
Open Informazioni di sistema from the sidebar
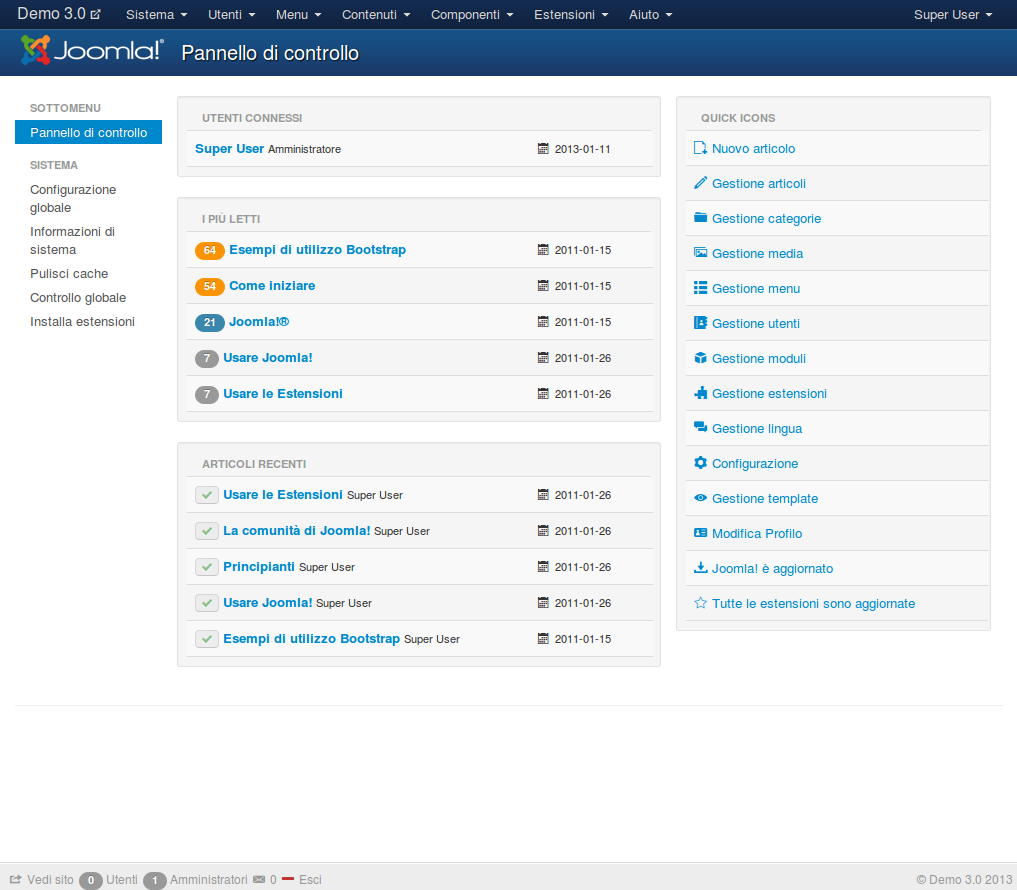pos(73,241)
